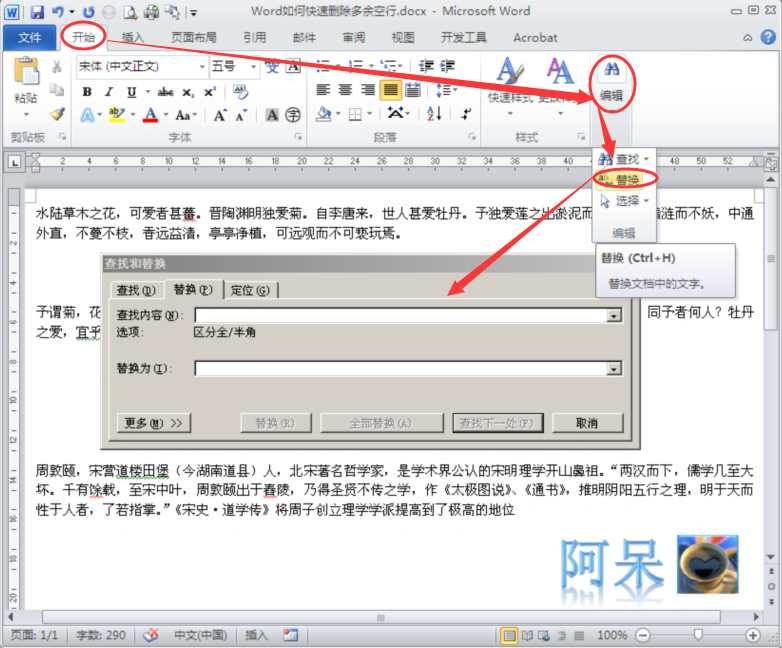Switch to 引用 References tab
This screenshot has height=648, width=782.
click(x=255, y=37)
